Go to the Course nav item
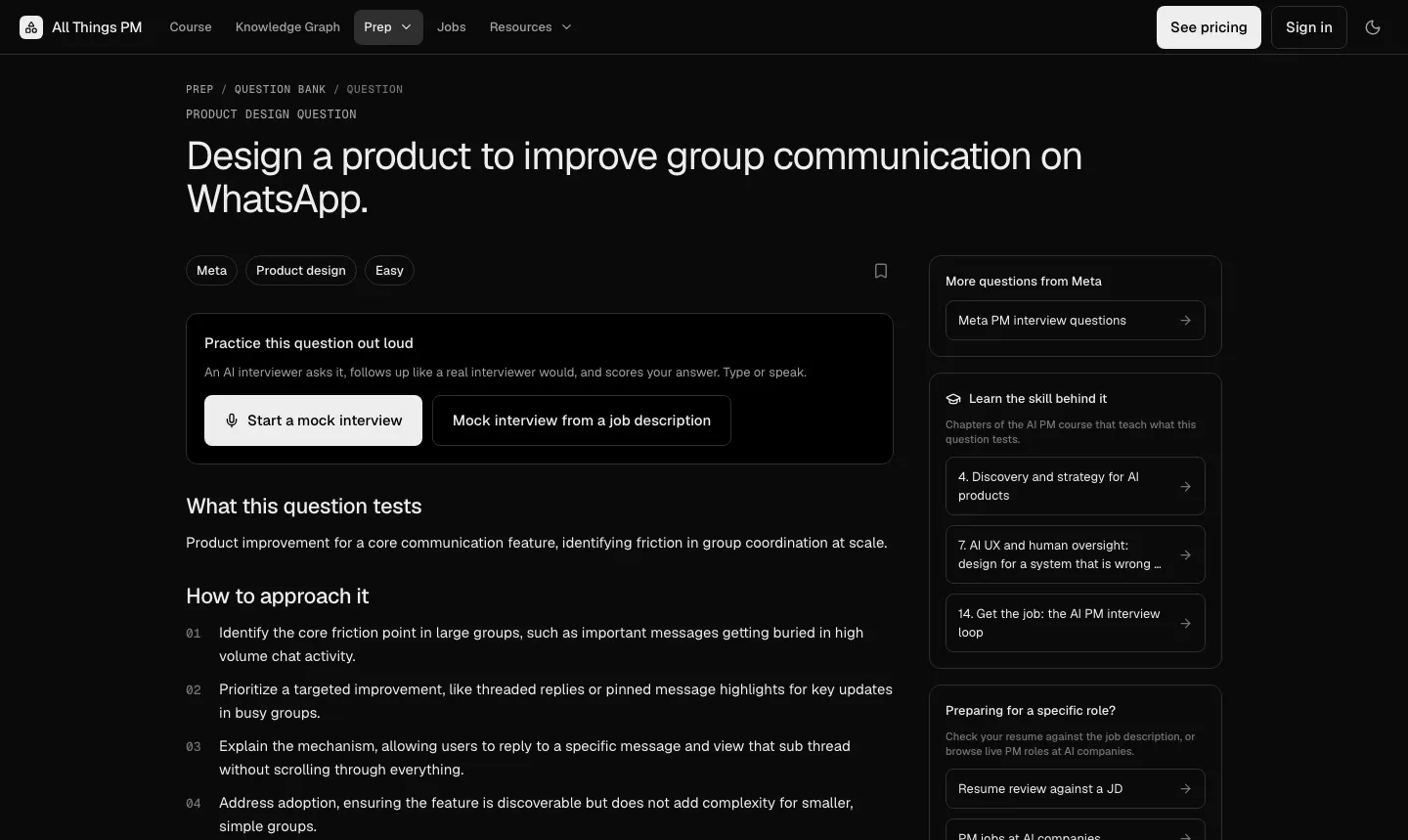Viewport: 1408px width, 840px height. tap(191, 27)
